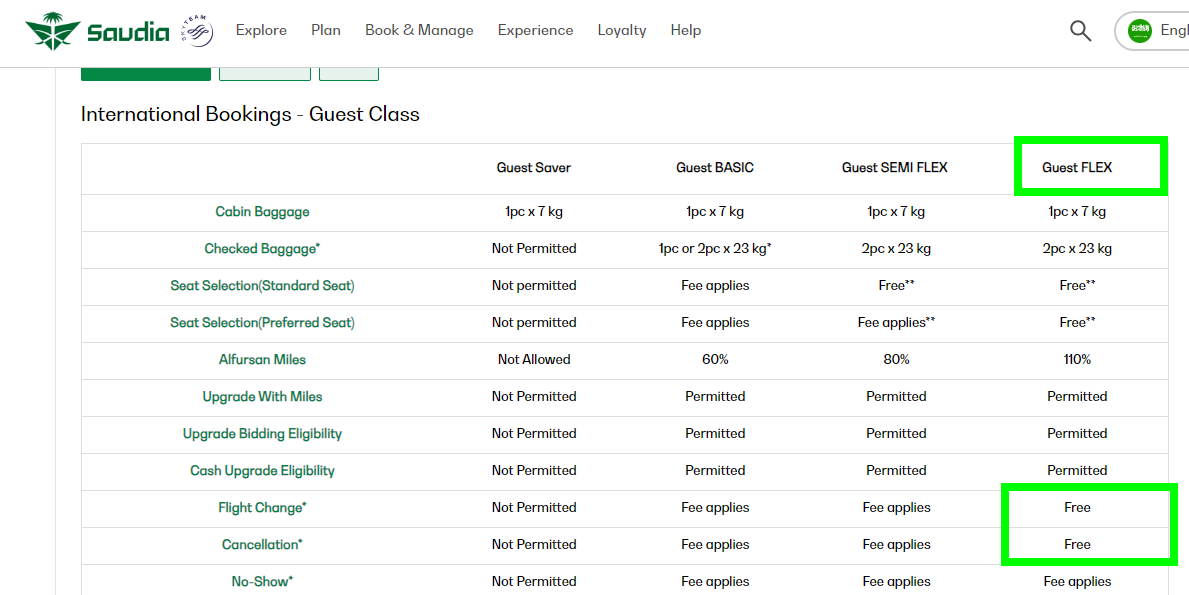Click Guest SEMI FLEX Cash Upgrade 'Permitted'
Image resolution: width=1189 pixels, height=595 pixels.
tap(896, 471)
